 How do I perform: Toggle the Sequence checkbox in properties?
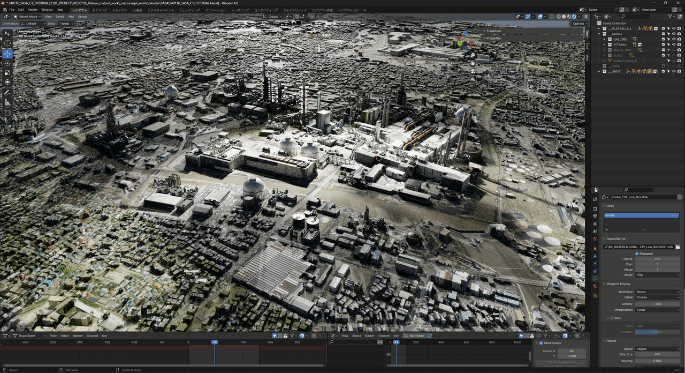[637, 253]
